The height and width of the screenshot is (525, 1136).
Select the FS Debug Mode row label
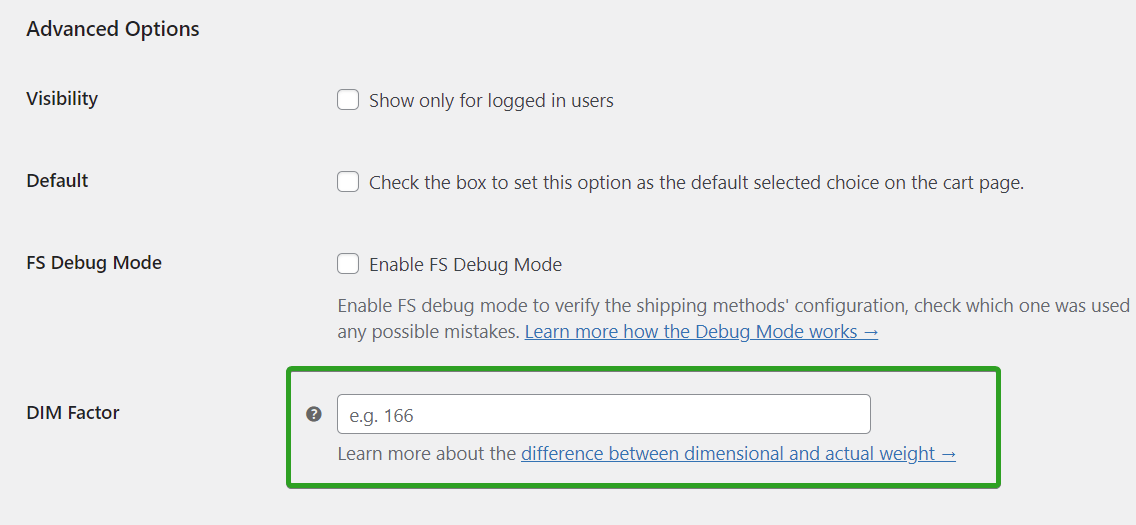point(94,262)
